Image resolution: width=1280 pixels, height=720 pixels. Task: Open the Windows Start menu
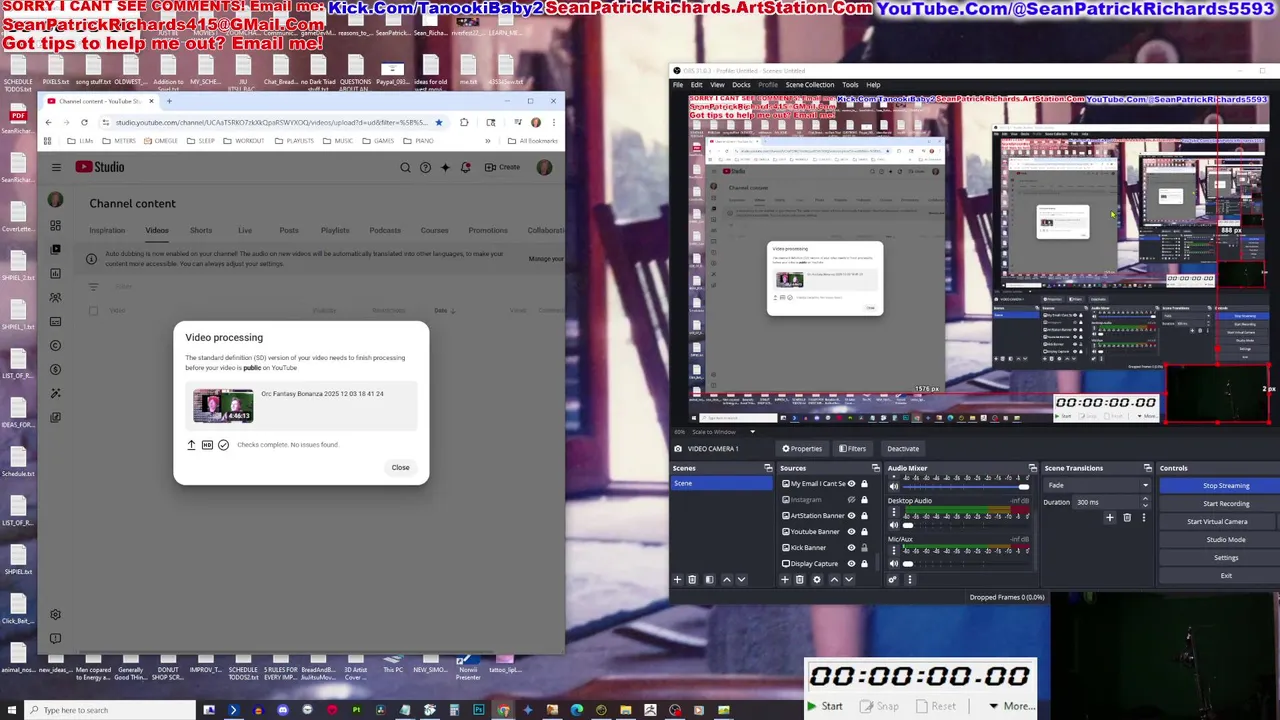pos(12,710)
